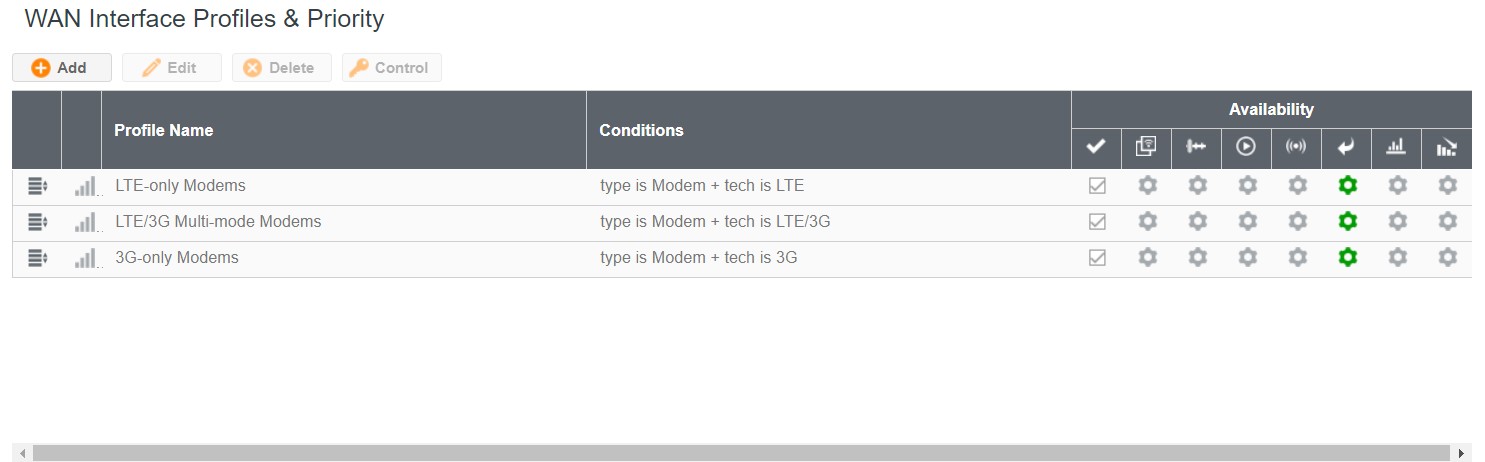1485x462 pixels.
Task: Click the horizontal scrollbar right arrow
Action: point(1464,453)
